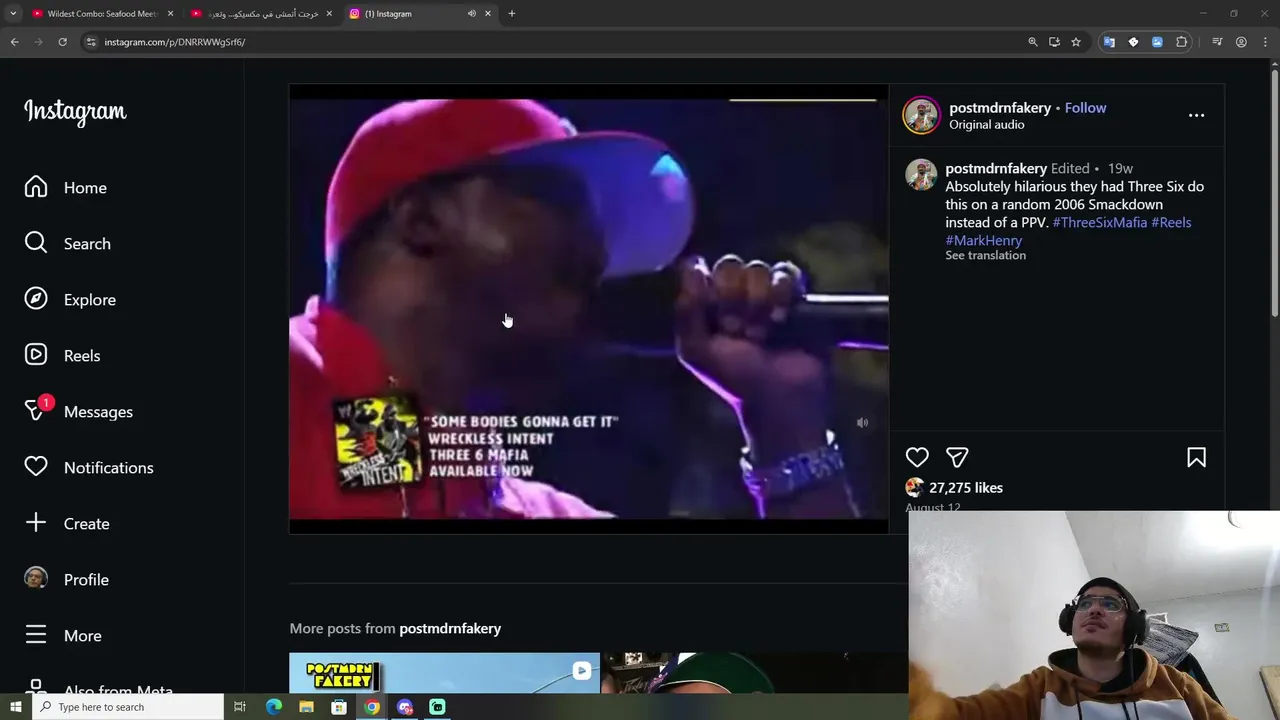Close the Instagram browser tab
The width and height of the screenshot is (1280, 720).
488,14
